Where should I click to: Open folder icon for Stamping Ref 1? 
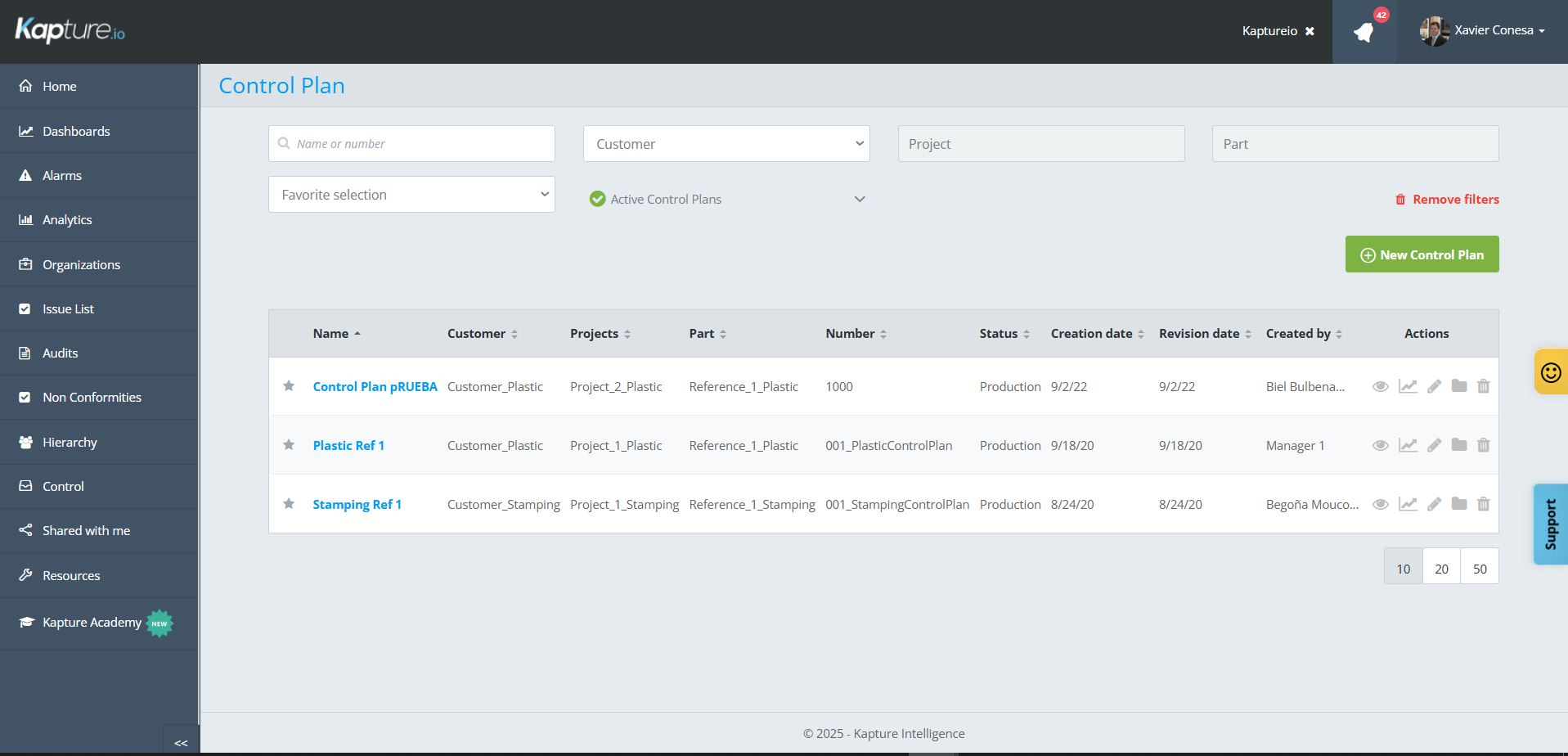click(1459, 503)
